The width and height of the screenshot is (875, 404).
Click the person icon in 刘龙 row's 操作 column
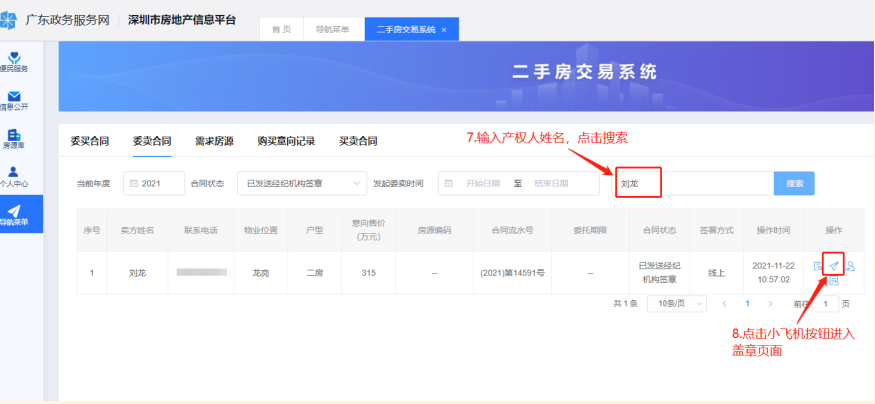coord(850,266)
